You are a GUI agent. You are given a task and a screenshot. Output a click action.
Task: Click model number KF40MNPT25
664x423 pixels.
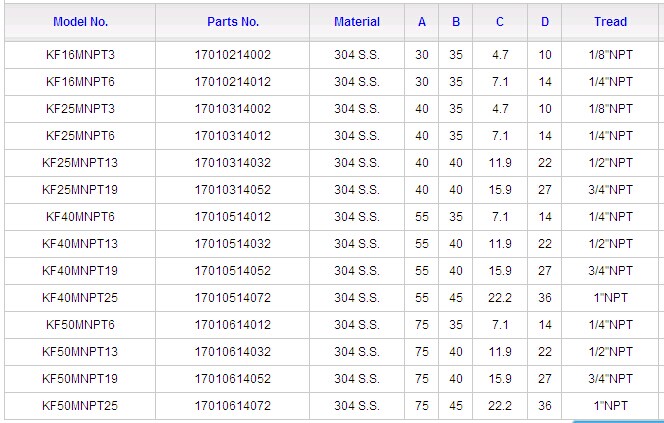click(x=80, y=298)
